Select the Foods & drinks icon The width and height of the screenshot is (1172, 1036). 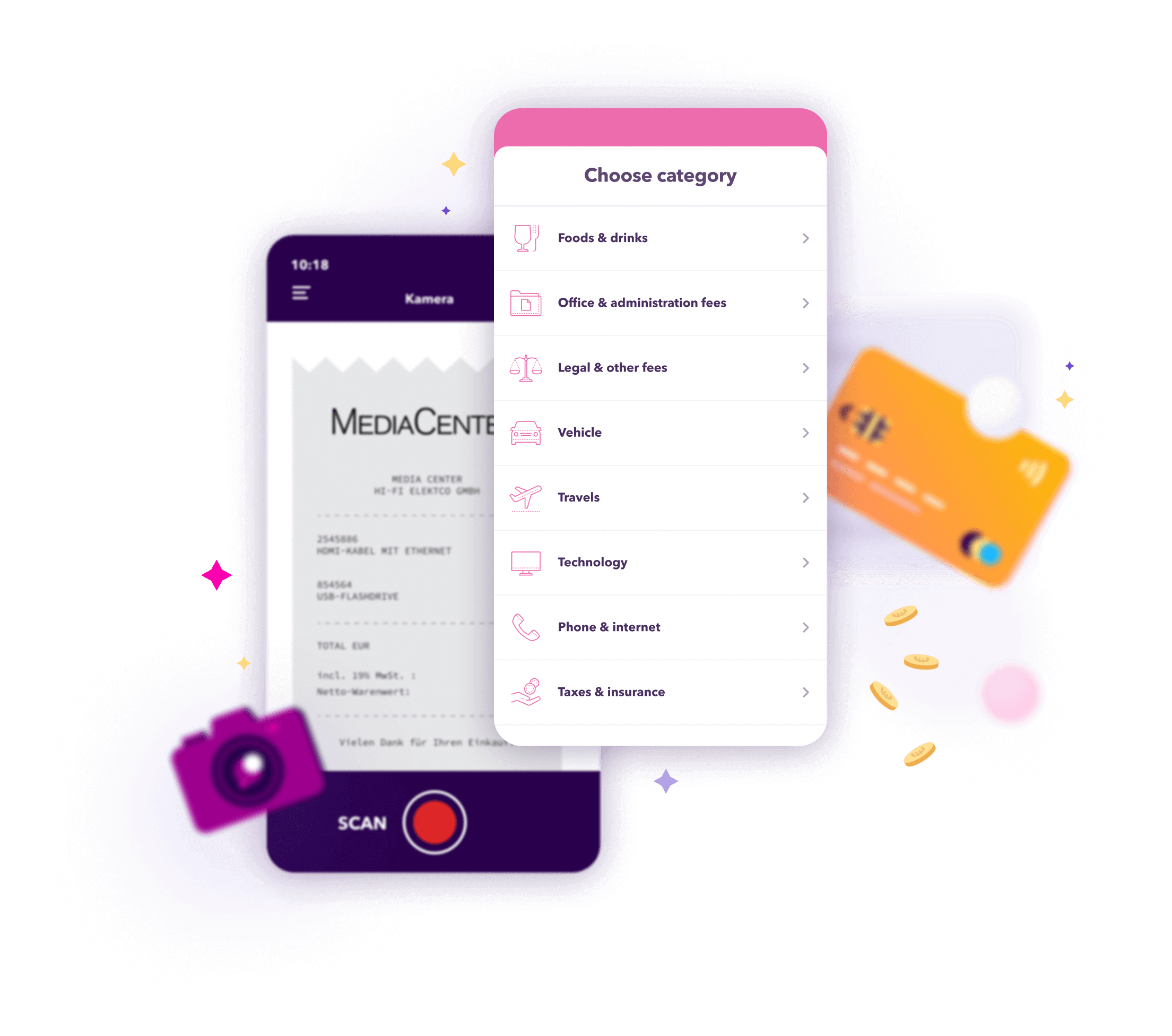pos(527,237)
